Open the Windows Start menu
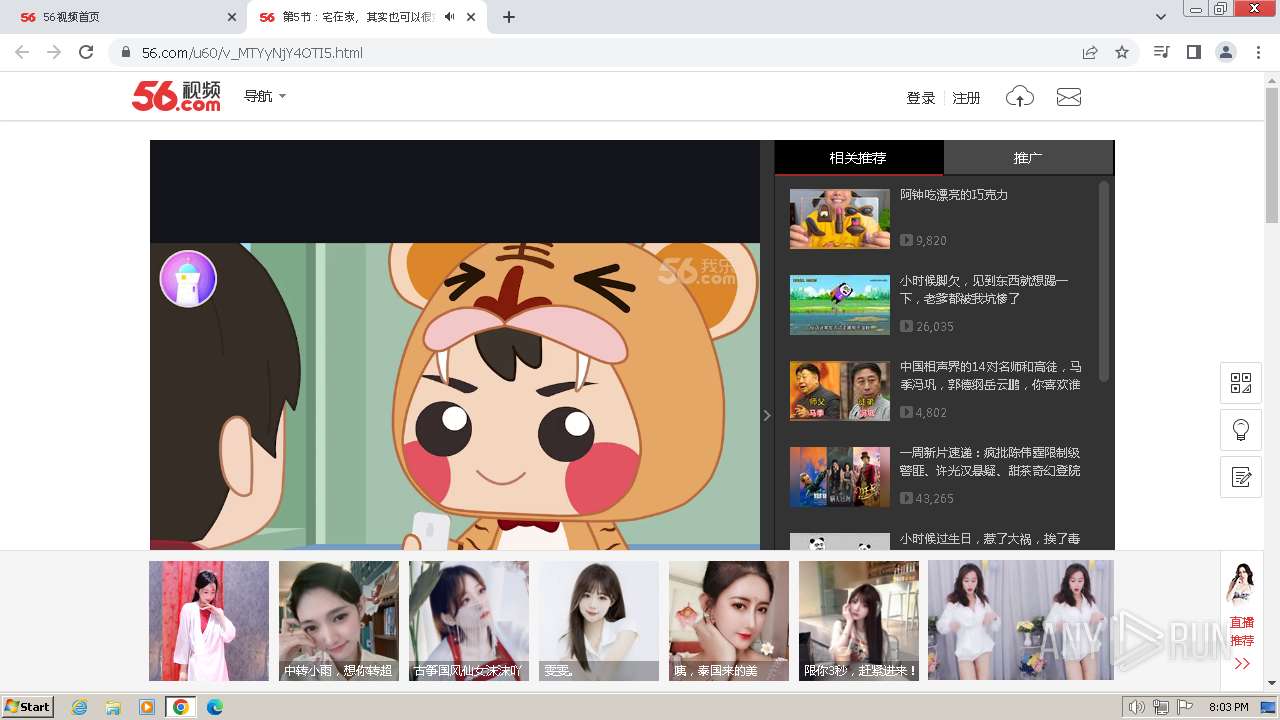The width and height of the screenshot is (1280, 720). [28, 707]
